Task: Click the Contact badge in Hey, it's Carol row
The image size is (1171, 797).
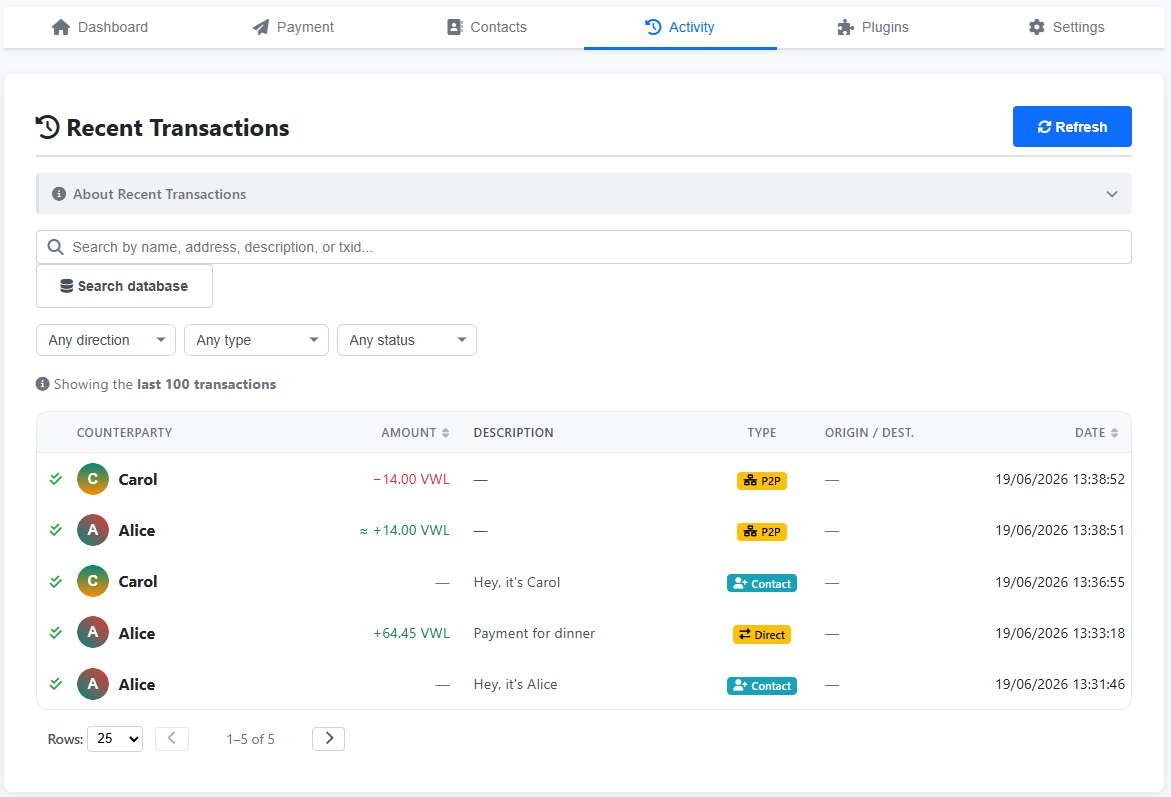Action: [762, 583]
